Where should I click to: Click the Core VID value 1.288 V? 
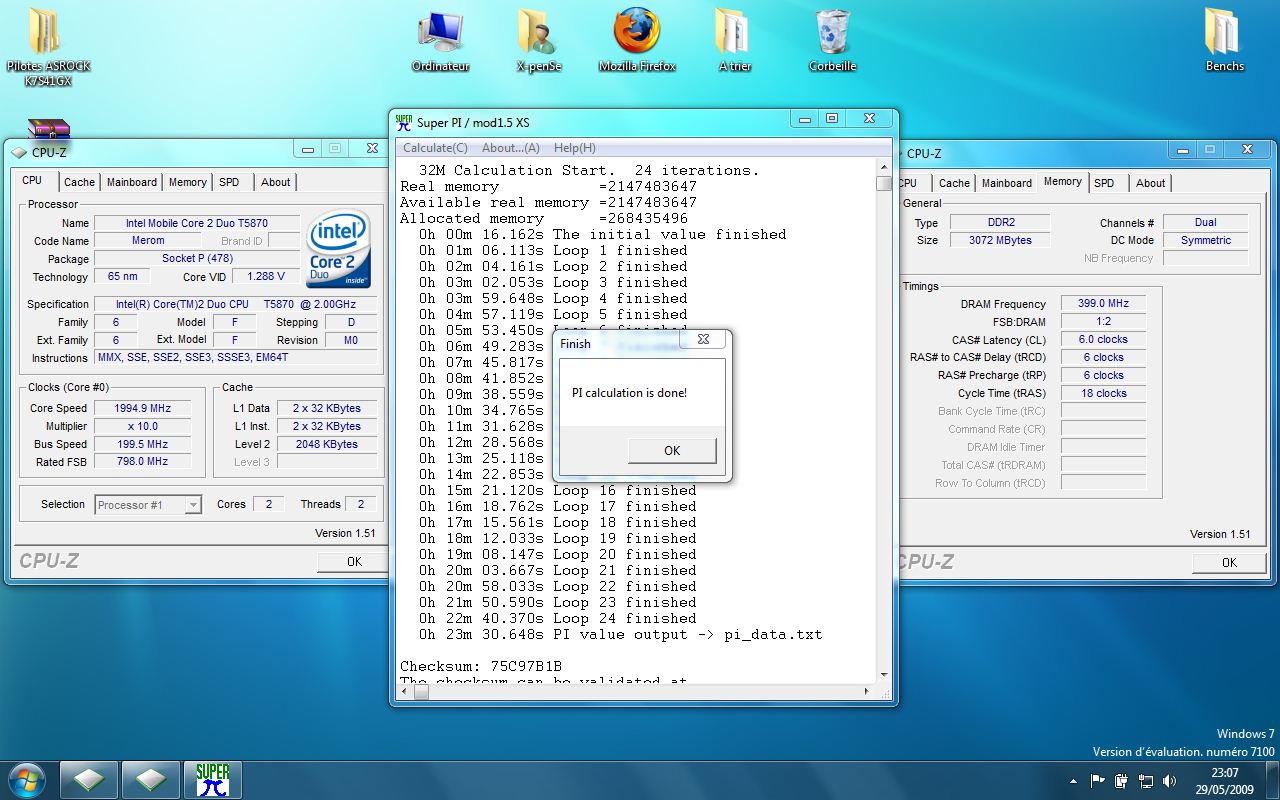265,277
